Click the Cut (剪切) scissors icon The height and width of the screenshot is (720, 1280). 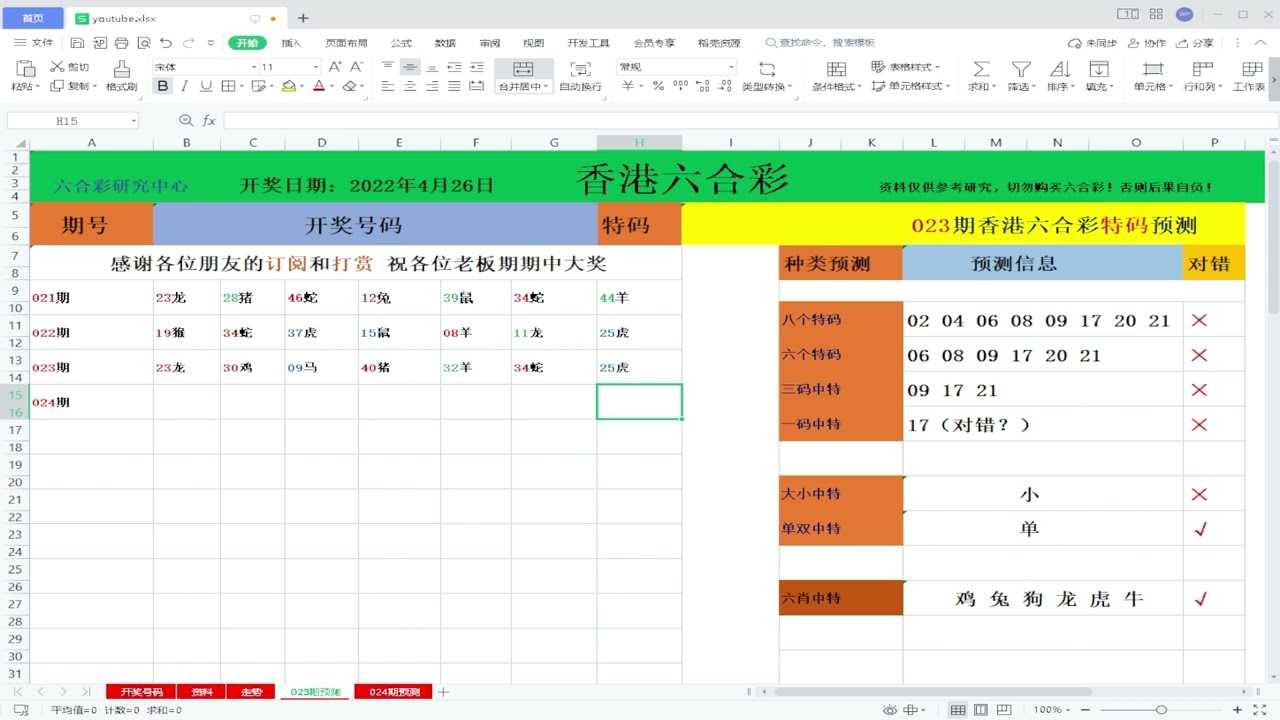57,67
